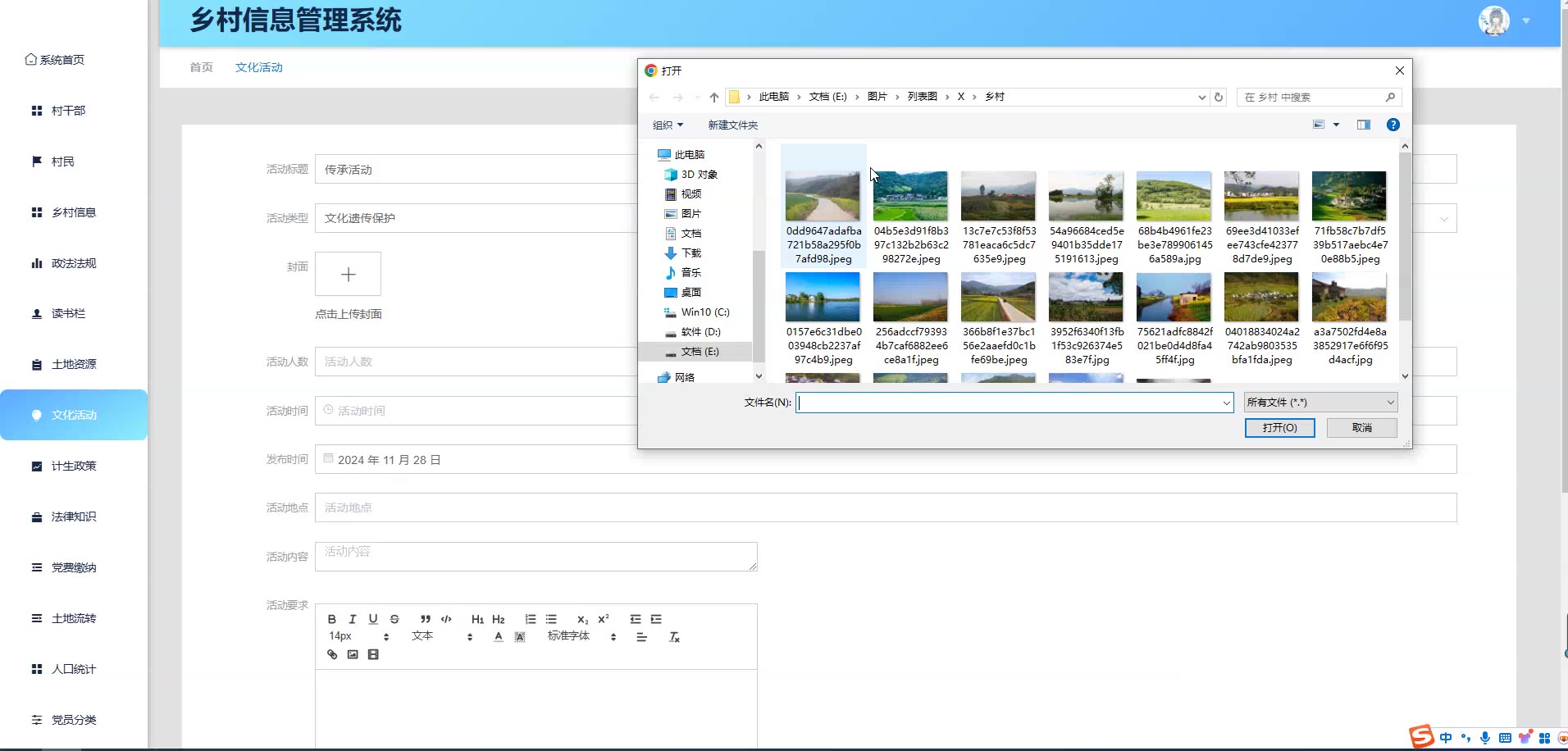
Task: Click the insert image icon in editor
Action: coord(353,654)
